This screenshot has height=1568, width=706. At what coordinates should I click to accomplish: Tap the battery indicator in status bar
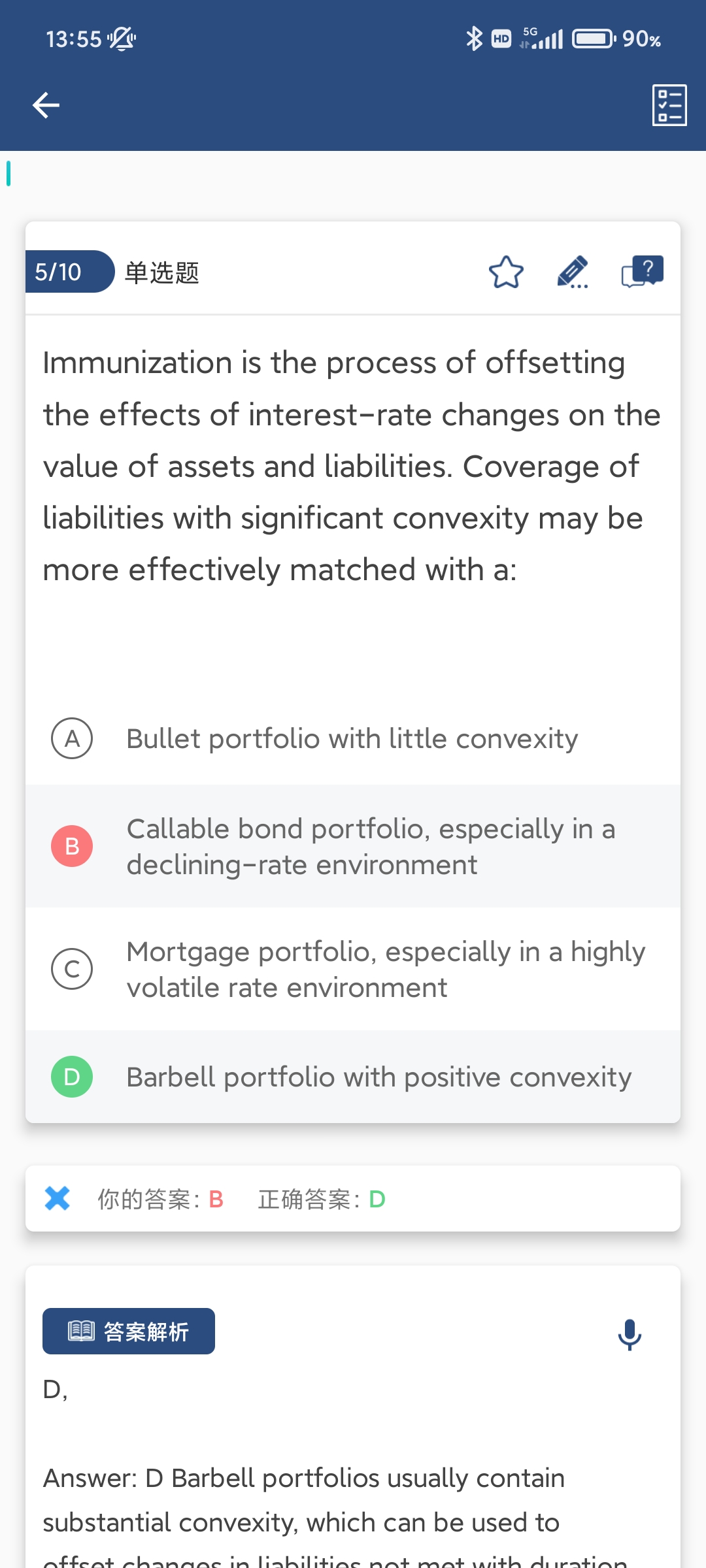point(594,39)
